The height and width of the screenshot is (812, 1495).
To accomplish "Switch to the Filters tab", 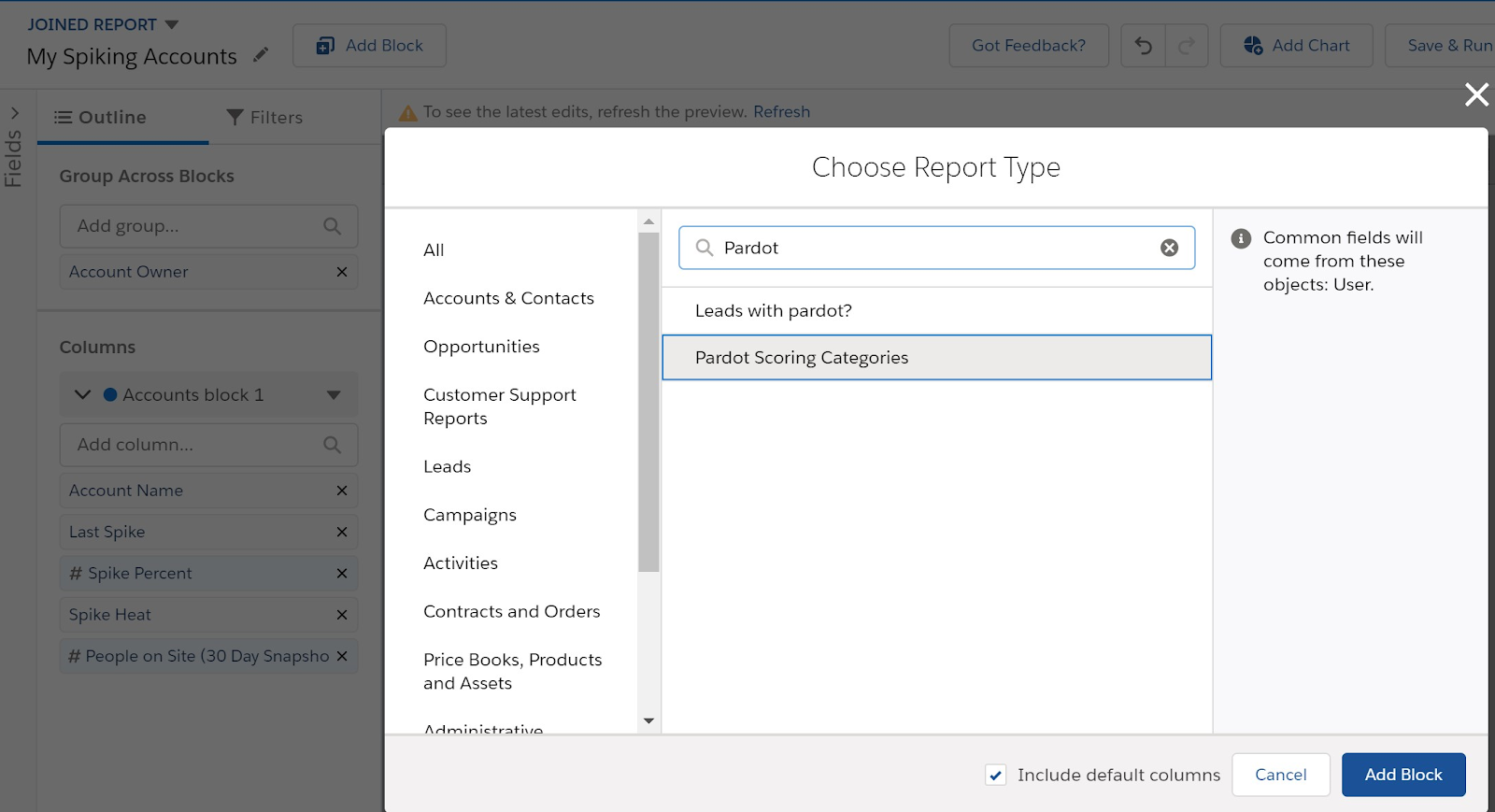I will 264,117.
